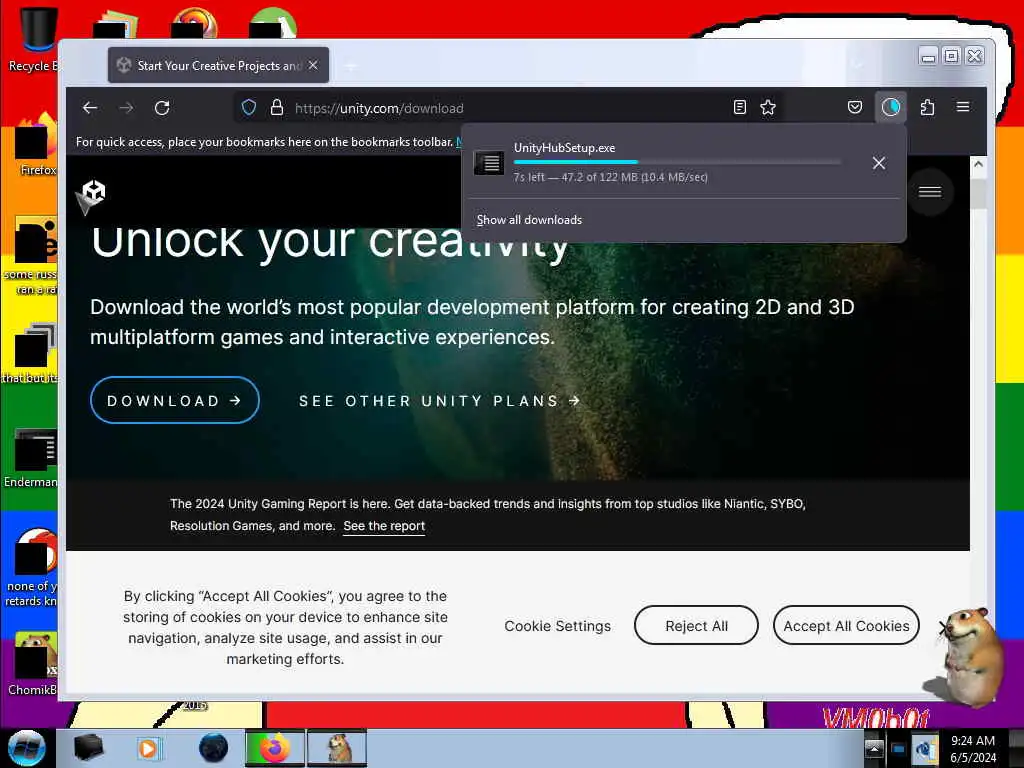Open the See the report link

pyautogui.click(x=384, y=526)
